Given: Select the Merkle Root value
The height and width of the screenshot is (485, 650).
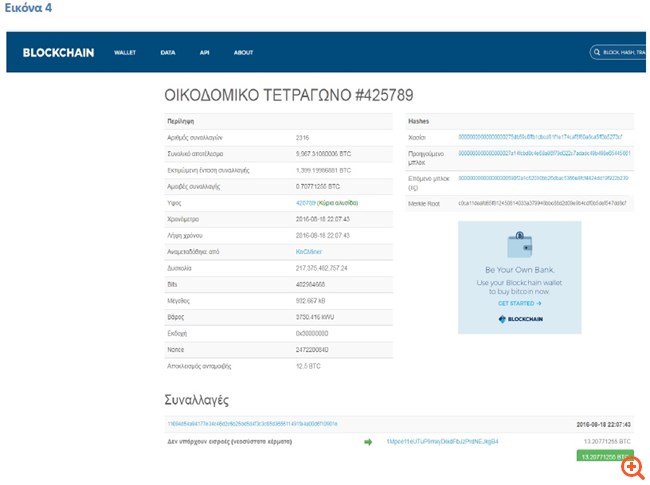Looking at the screenshot, I should click(542, 204).
